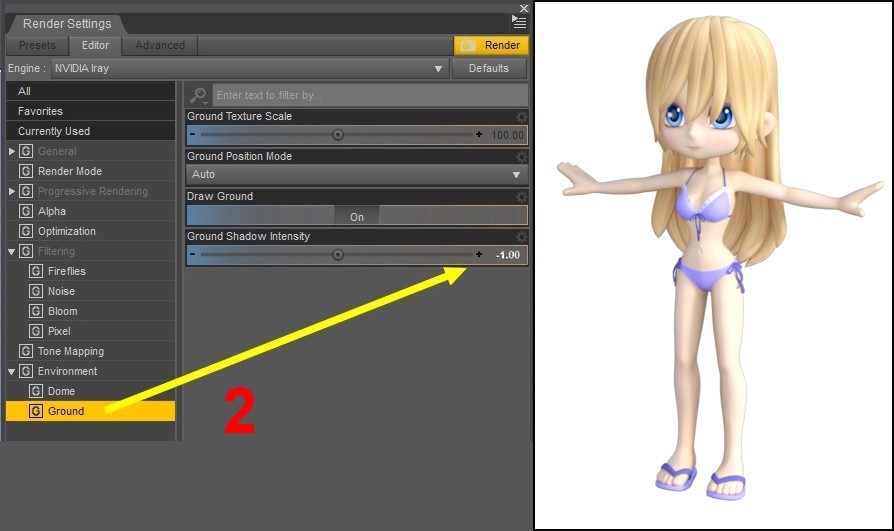This screenshot has width=894, height=531.
Task: Click plus on Ground Texture Scale slider
Action: (479, 135)
